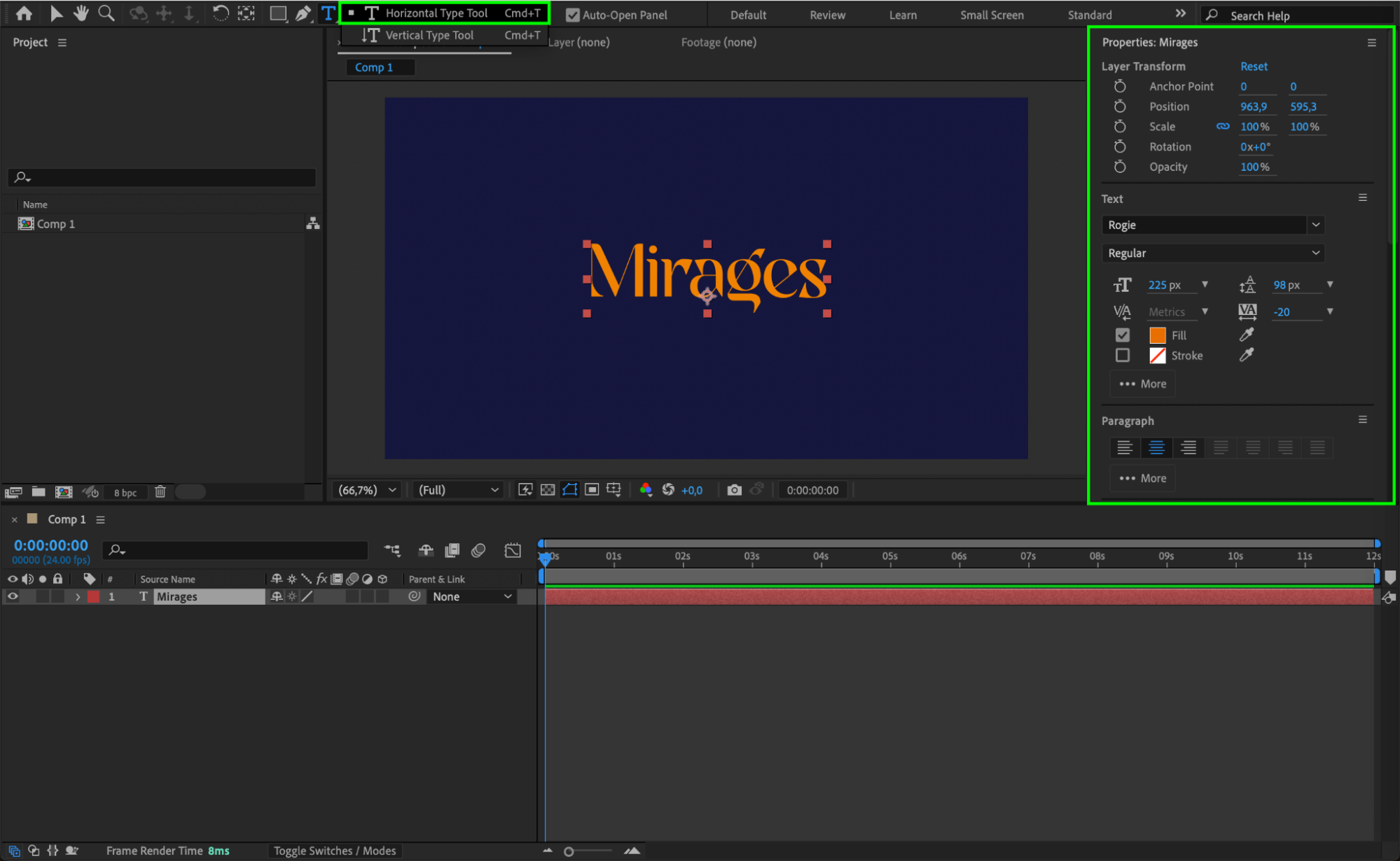Uncheck the Fill checkbox
This screenshot has width=1400, height=861.
[x=1123, y=335]
